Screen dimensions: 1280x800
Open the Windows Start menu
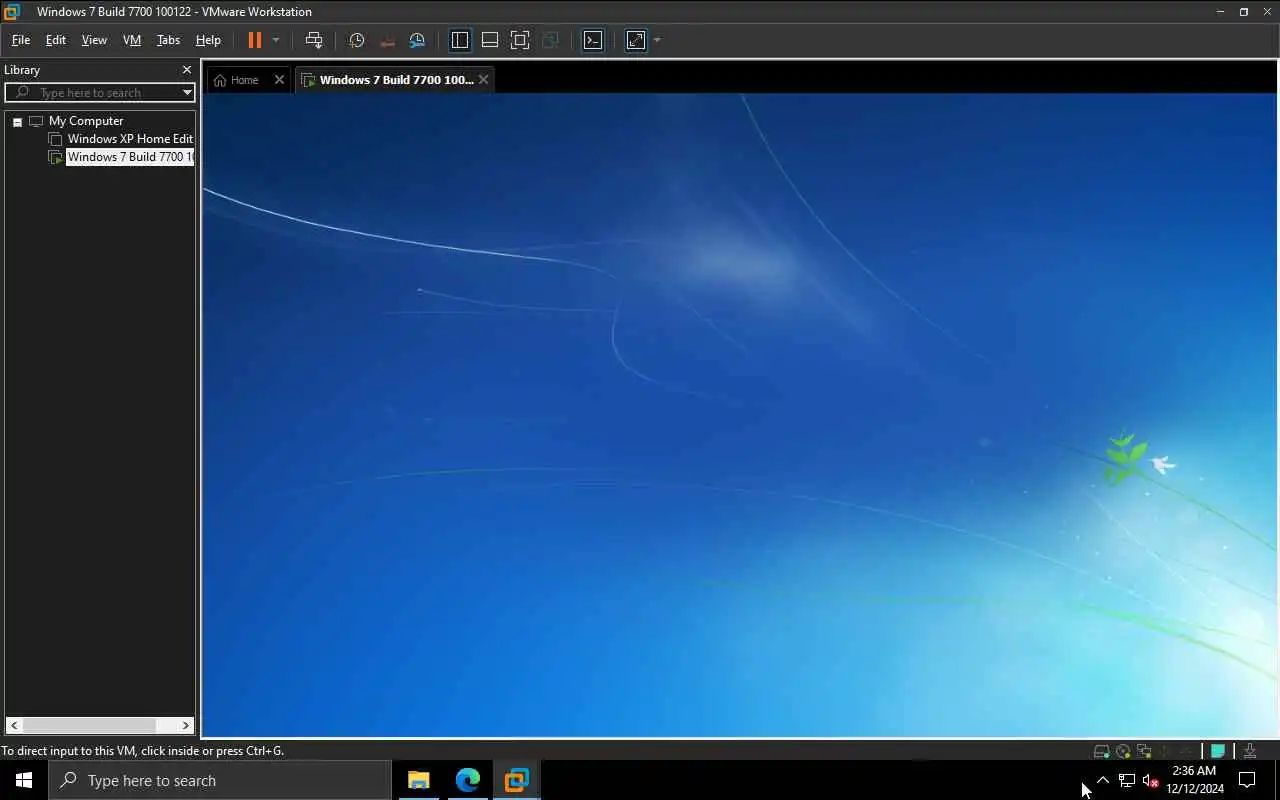pos(24,780)
